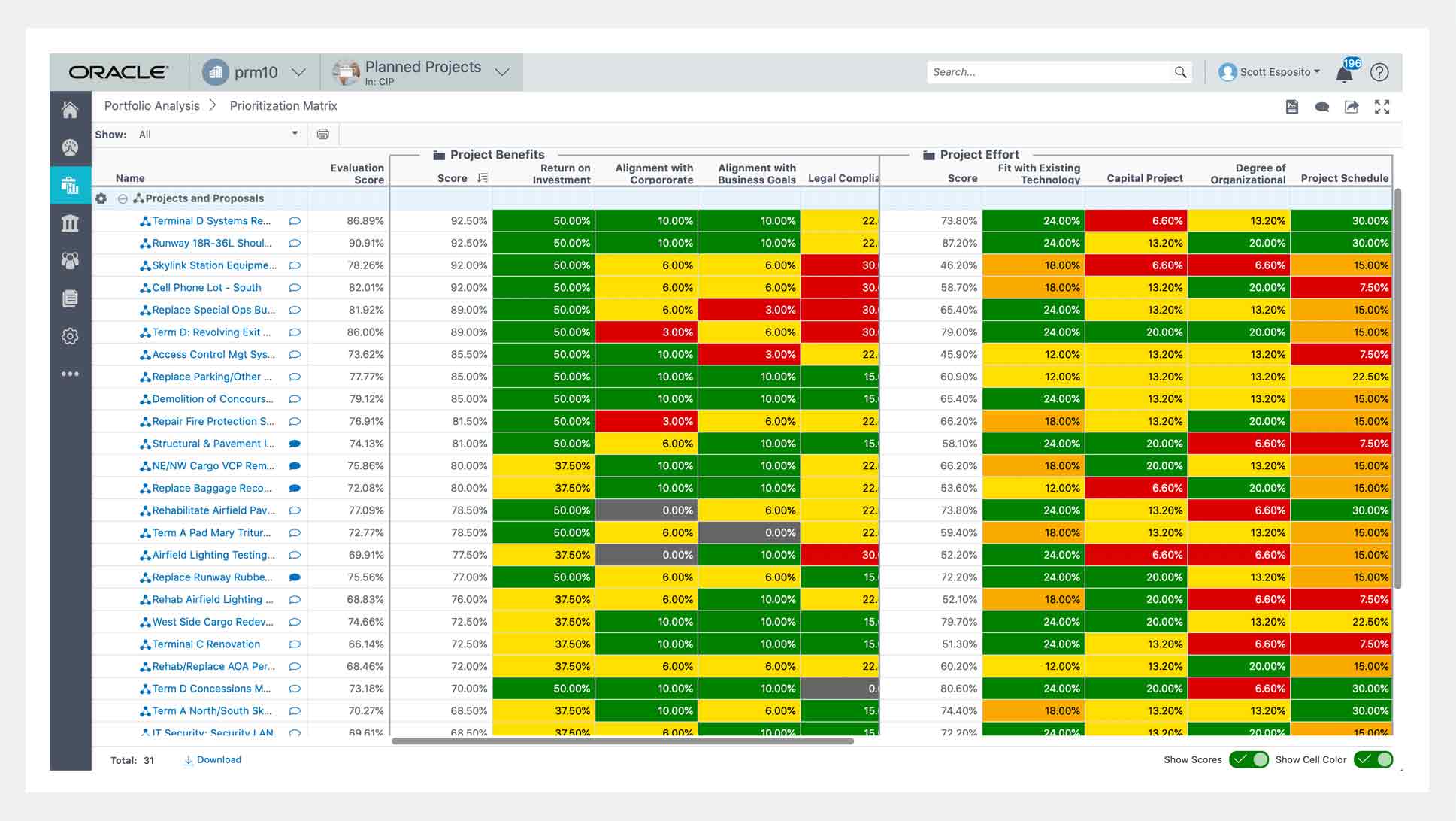This screenshot has width=1456, height=821.
Task: Toggle Show Scores switch off
Action: (x=1249, y=759)
